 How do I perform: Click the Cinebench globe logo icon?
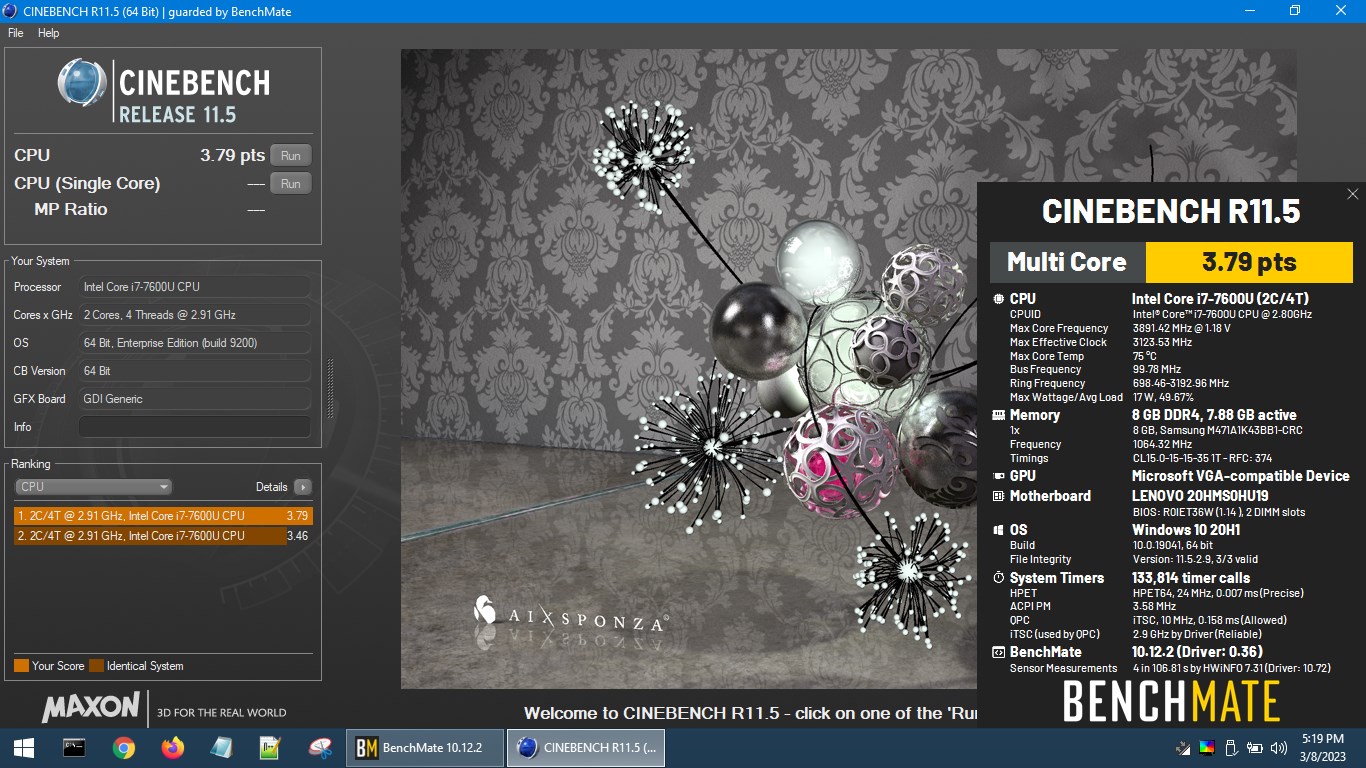click(x=82, y=83)
